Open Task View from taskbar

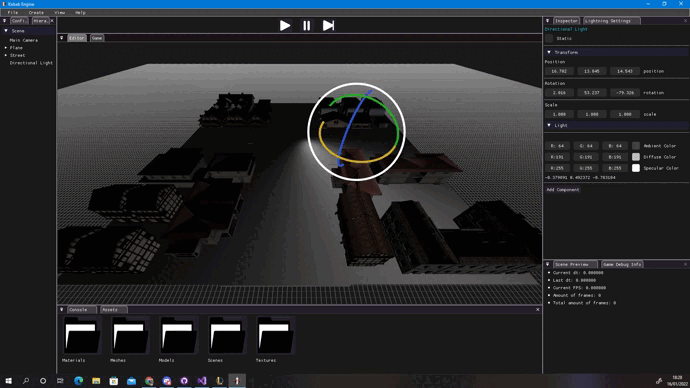coord(60,381)
